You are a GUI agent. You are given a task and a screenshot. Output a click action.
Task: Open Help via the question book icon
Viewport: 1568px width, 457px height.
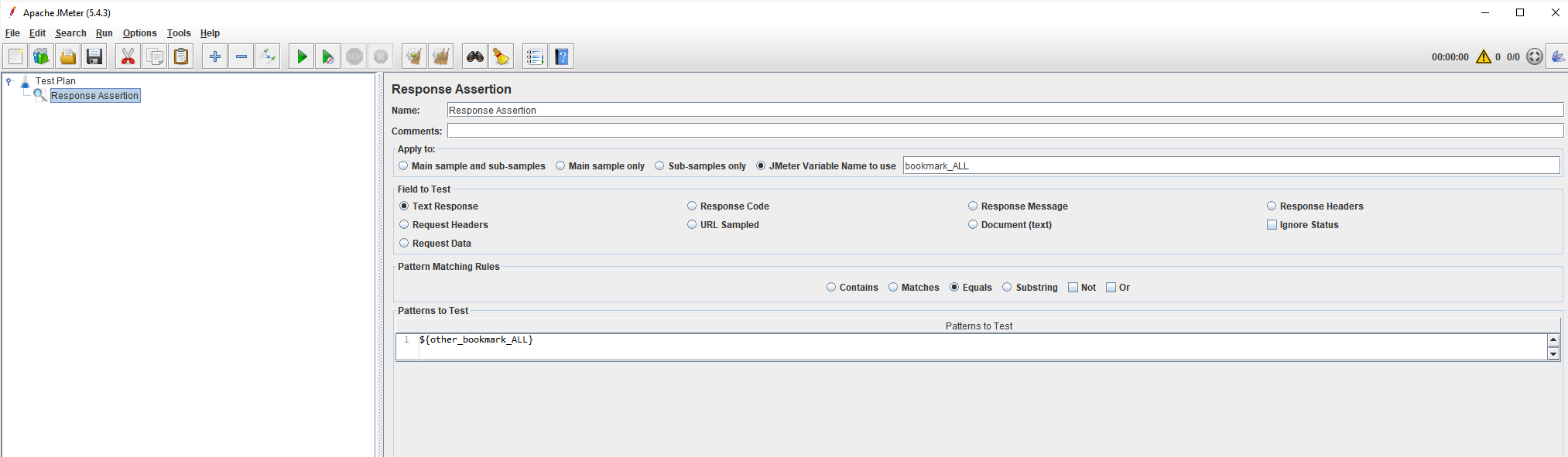pyautogui.click(x=562, y=56)
